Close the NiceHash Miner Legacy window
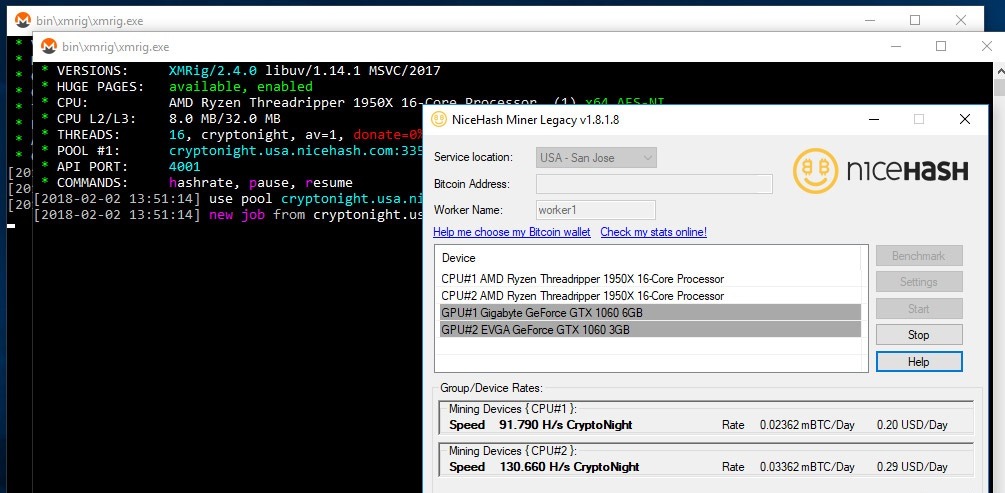This screenshot has height=493, width=1005. click(964, 119)
